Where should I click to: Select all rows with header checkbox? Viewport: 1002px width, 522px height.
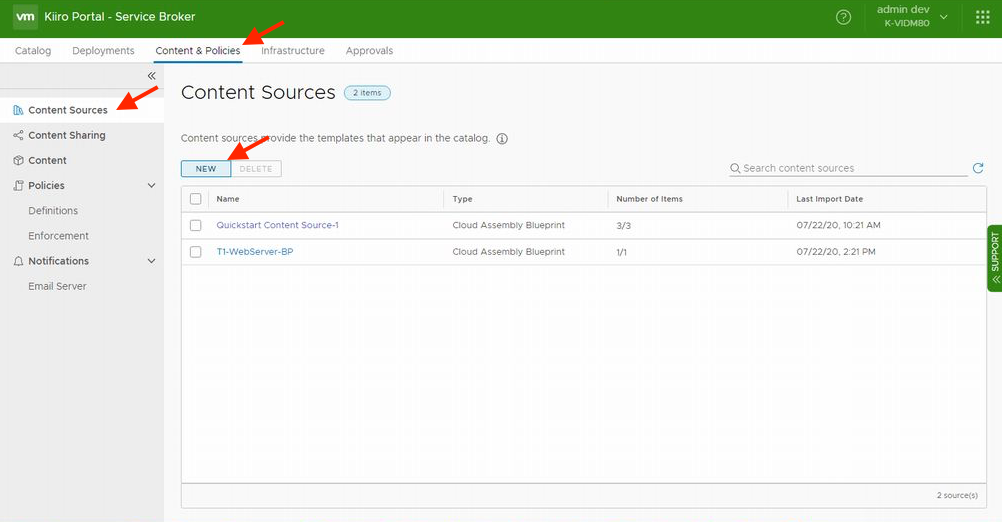[x=196, y=199]
